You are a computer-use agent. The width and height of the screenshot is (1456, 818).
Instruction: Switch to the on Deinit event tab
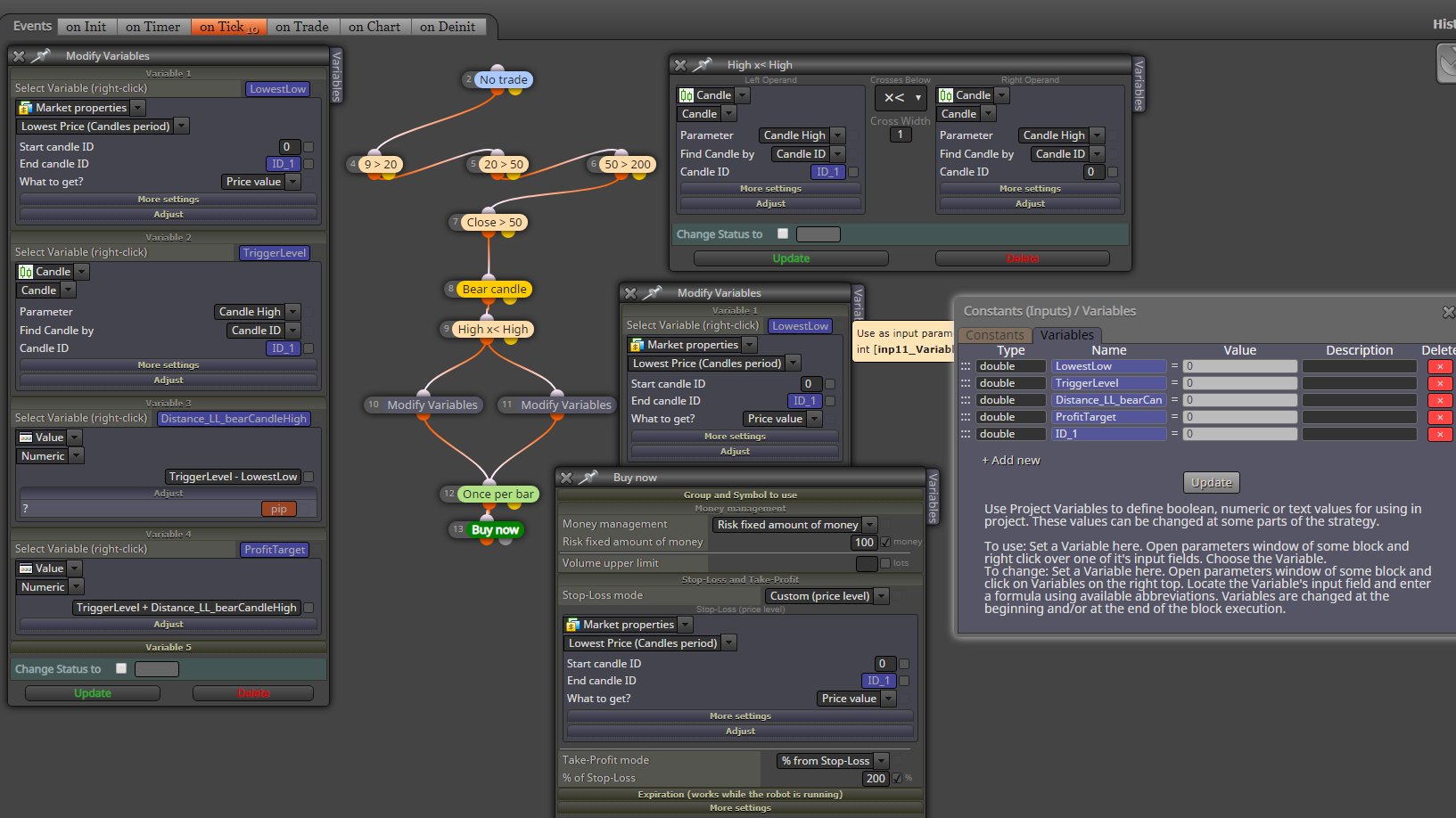[x=448, y=27]
